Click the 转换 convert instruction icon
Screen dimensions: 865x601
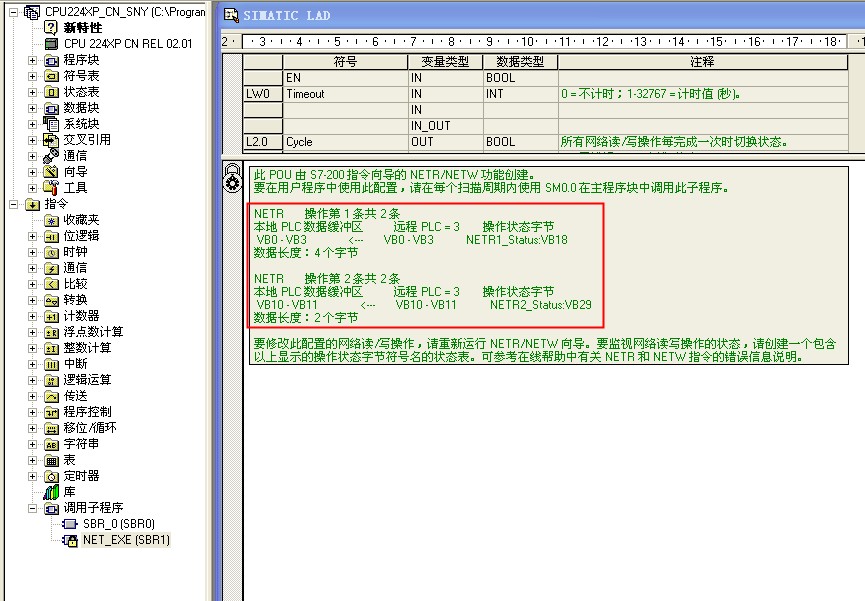[51, 301]
